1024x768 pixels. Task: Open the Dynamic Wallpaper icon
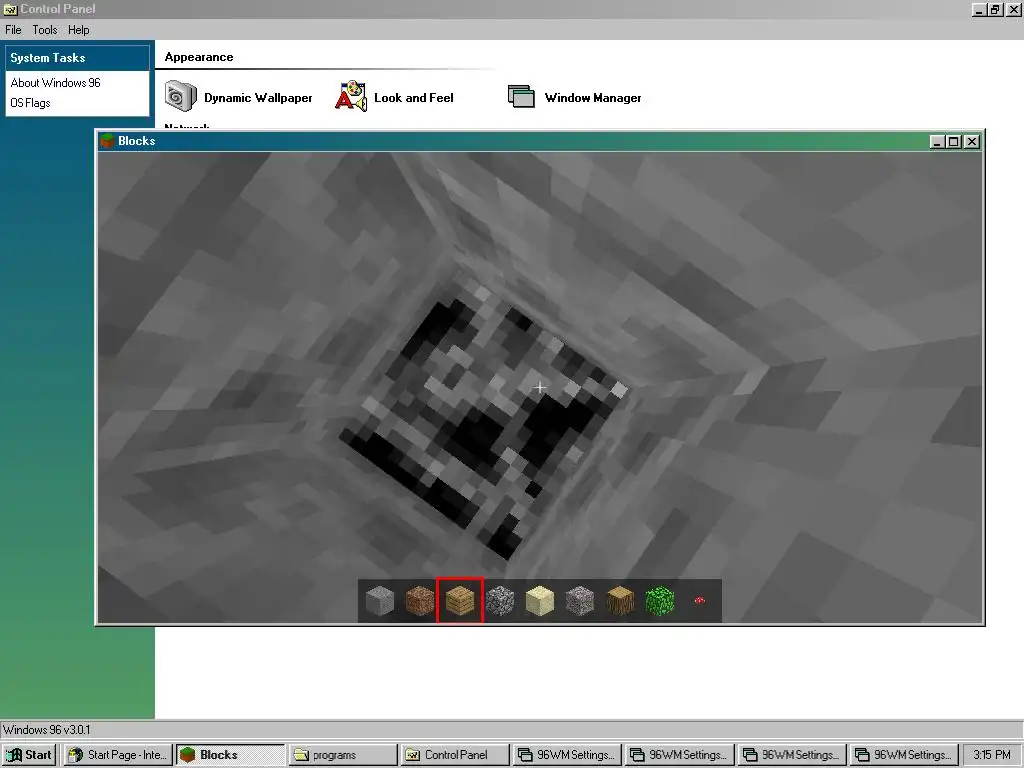click(180, 97)
